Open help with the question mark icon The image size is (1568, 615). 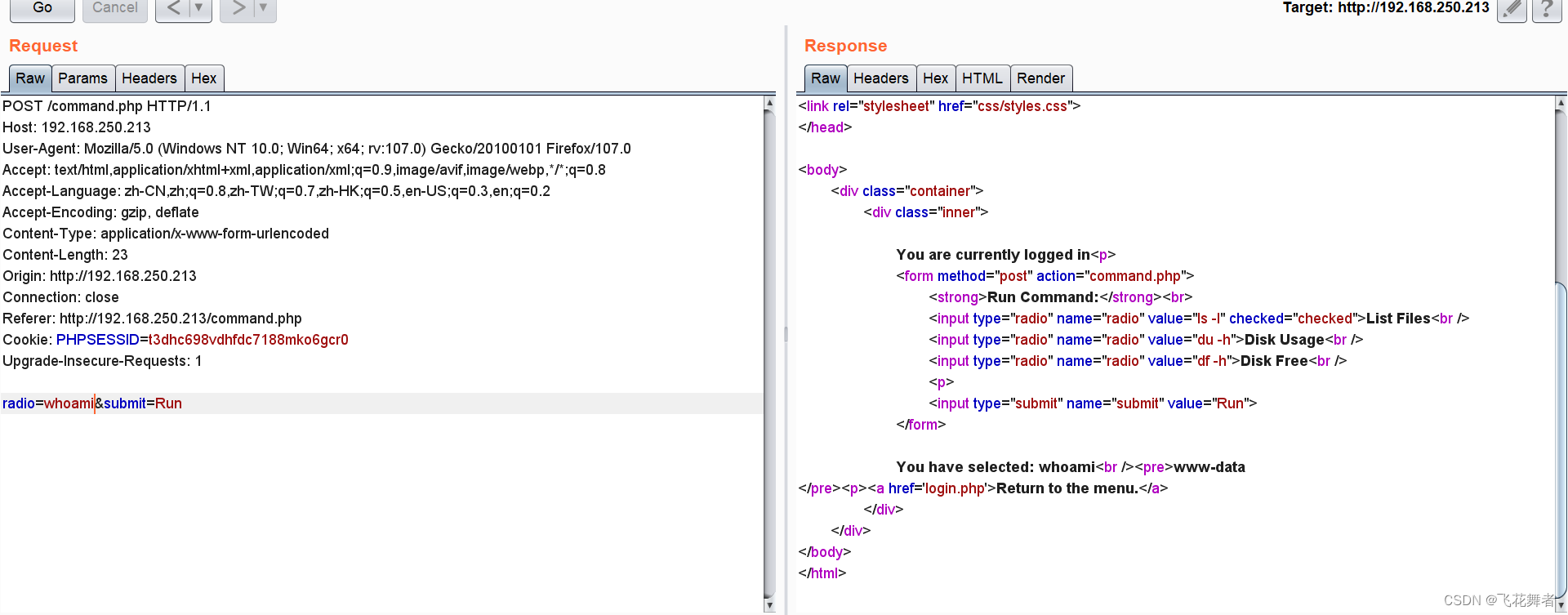coord(1547,9)
